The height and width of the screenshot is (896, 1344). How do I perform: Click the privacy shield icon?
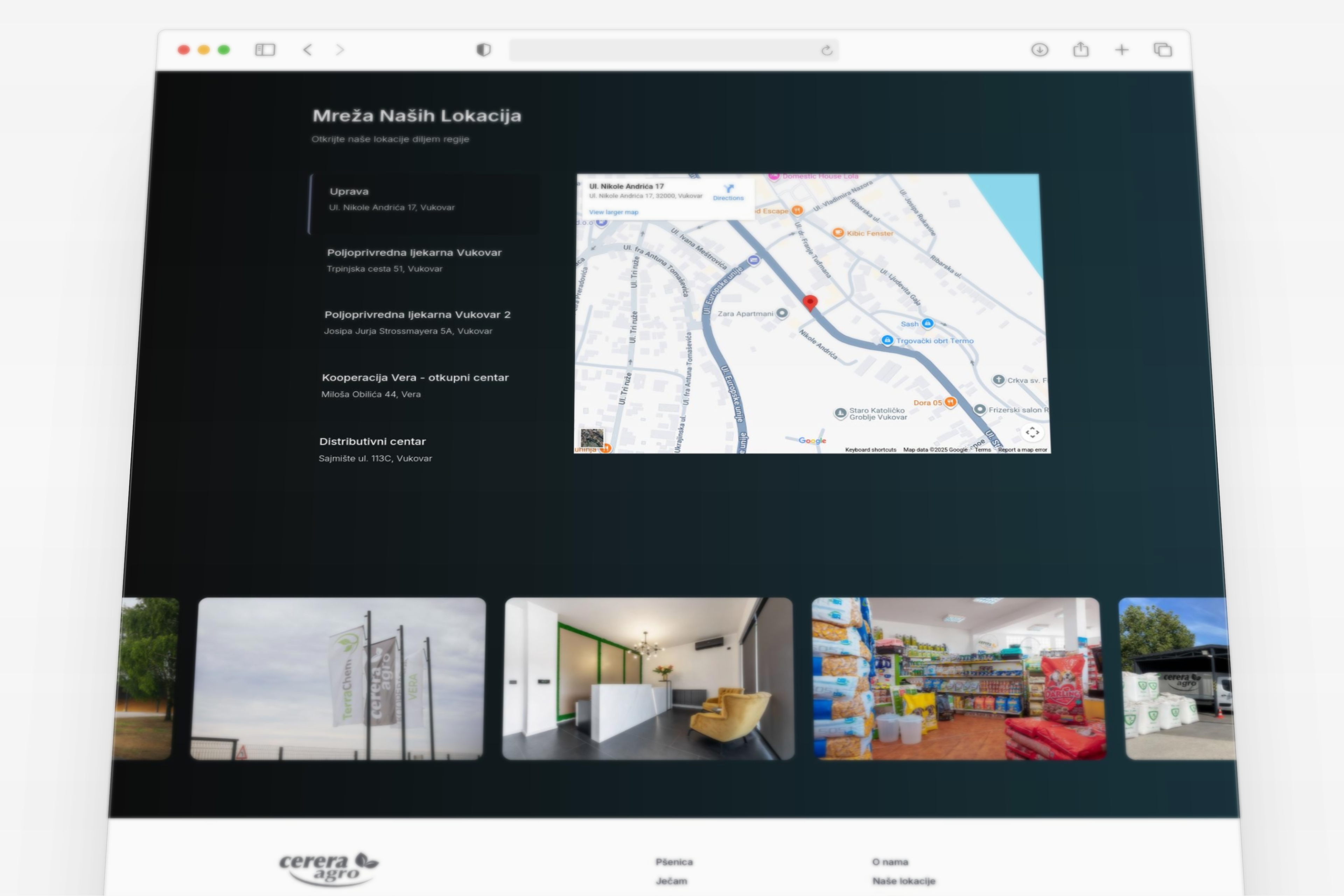(x=483, y=50)
